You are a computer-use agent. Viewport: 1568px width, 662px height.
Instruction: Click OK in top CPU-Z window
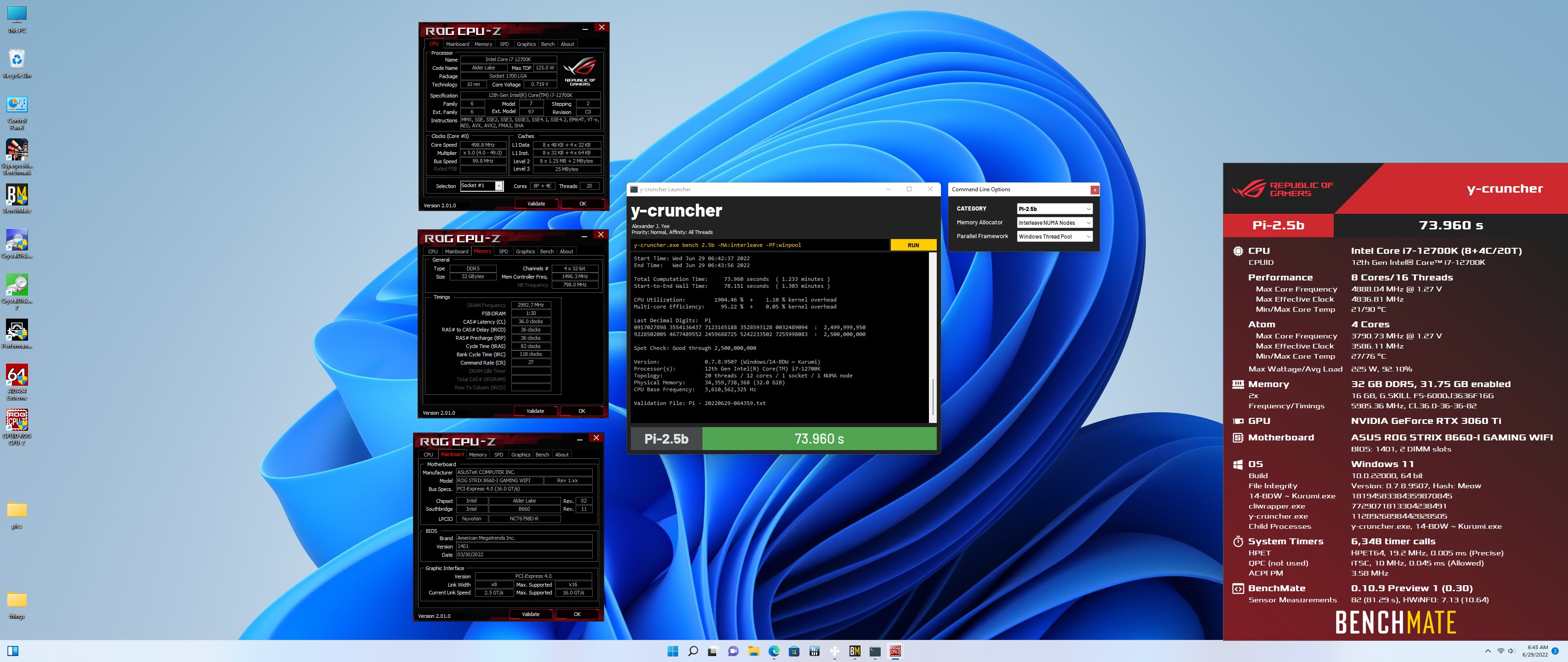[x=583, y=204]
